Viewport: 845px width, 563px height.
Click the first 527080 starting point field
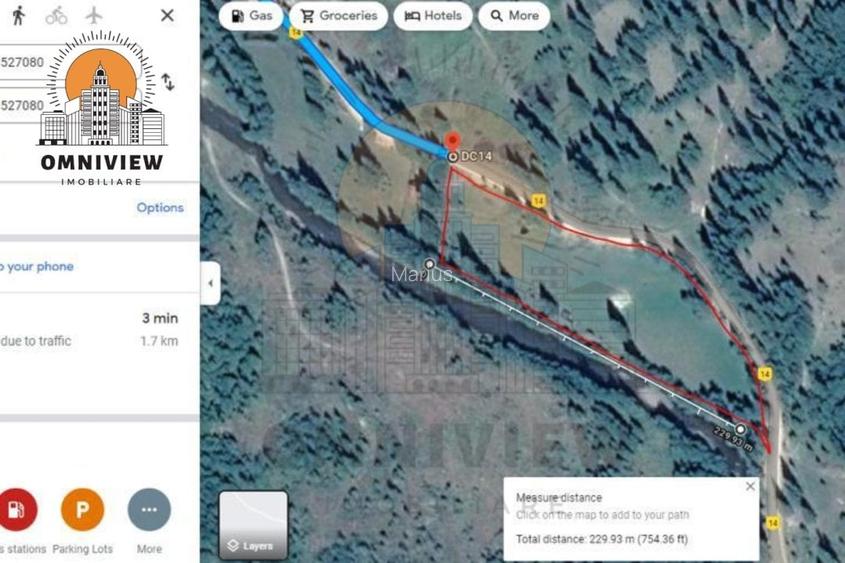22,62
